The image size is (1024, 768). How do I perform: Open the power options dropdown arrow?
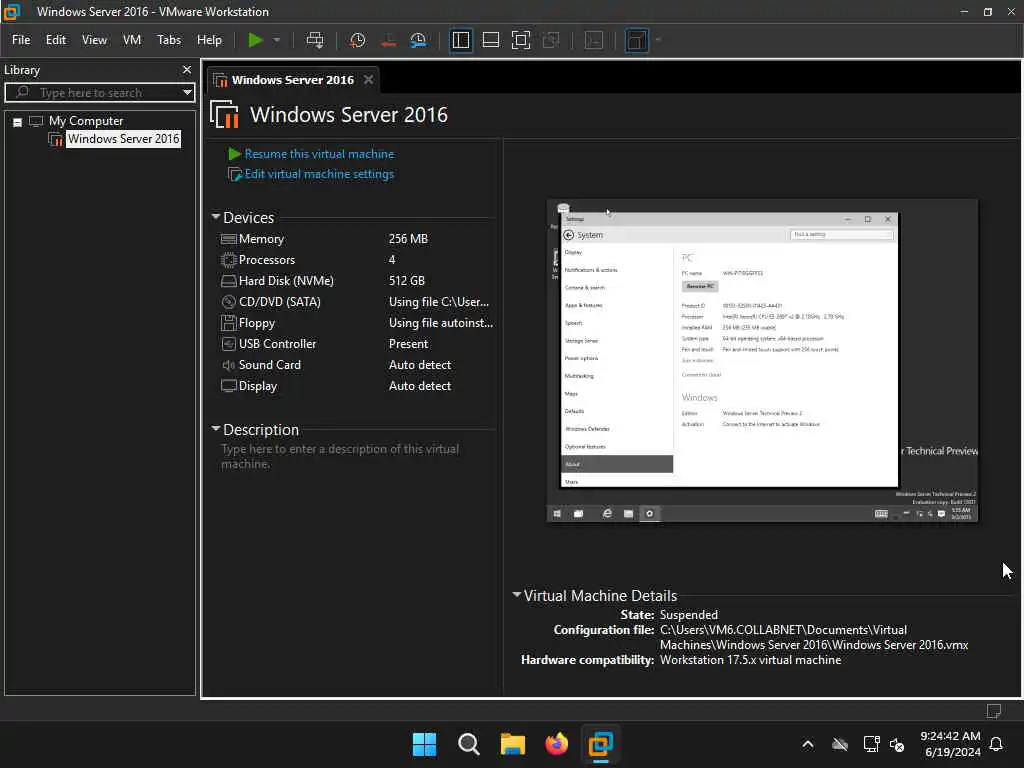tap(277, 40)
